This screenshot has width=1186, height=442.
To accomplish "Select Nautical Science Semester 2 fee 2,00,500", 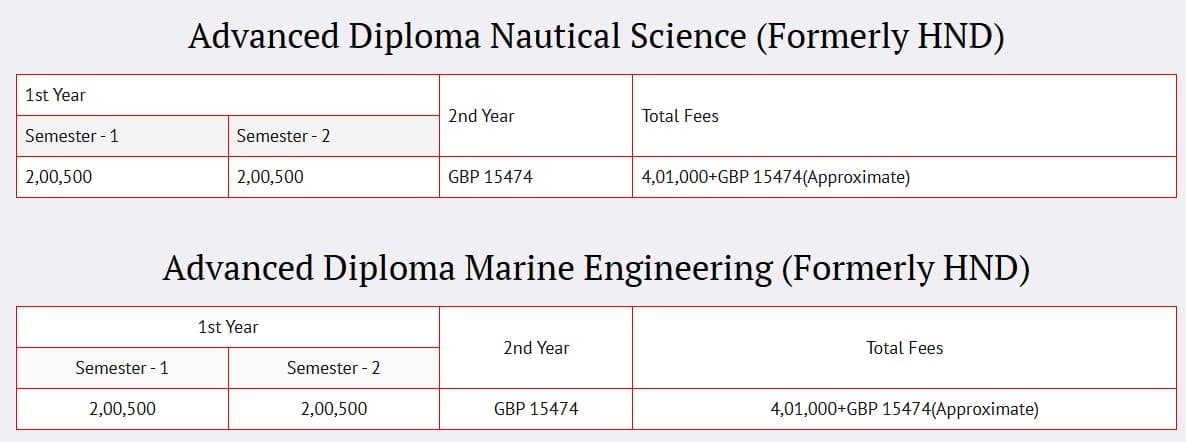I will click(x=270, y=177).
